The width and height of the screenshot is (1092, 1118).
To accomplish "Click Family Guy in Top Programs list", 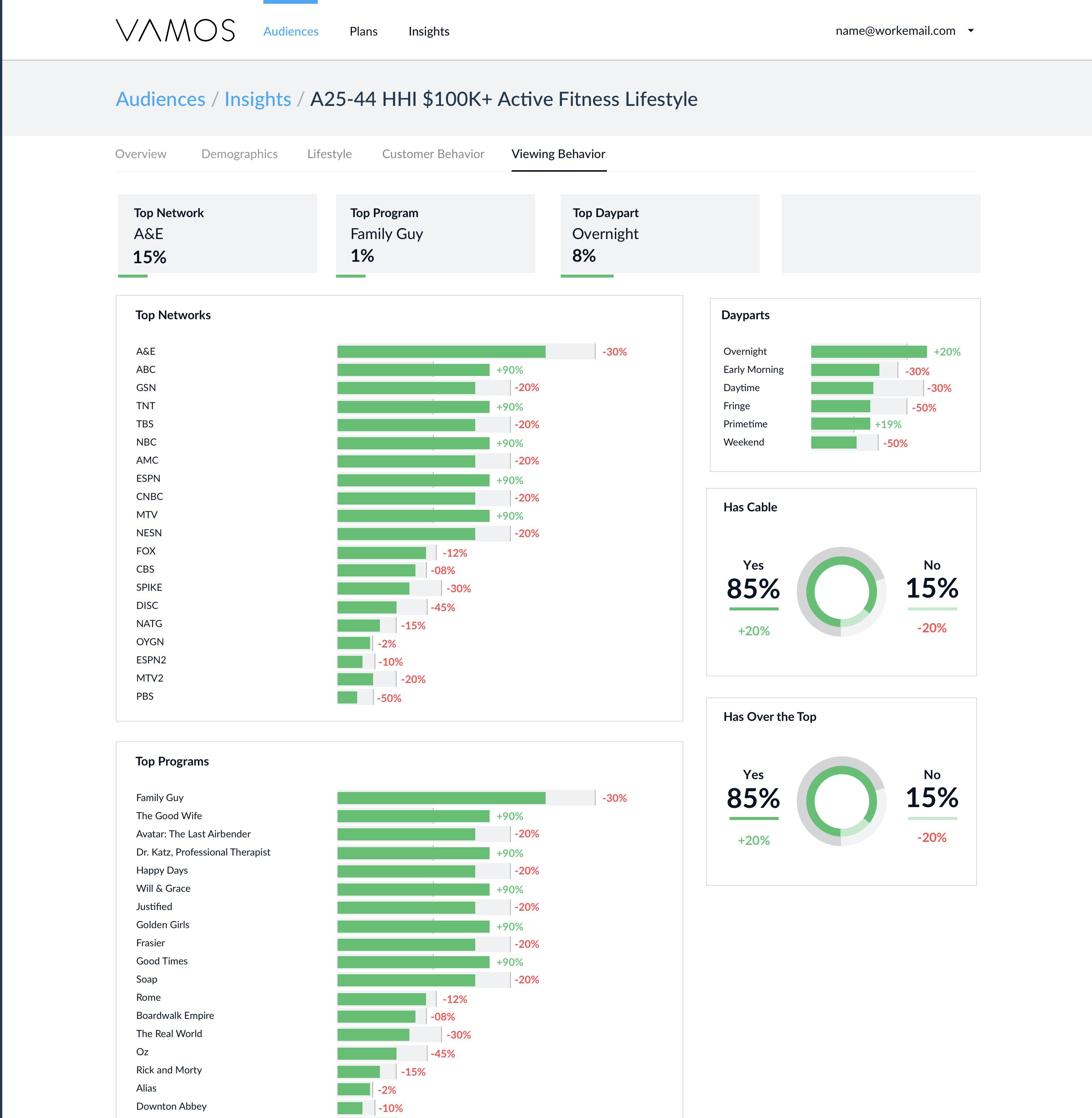I will (x=159, y=798).
